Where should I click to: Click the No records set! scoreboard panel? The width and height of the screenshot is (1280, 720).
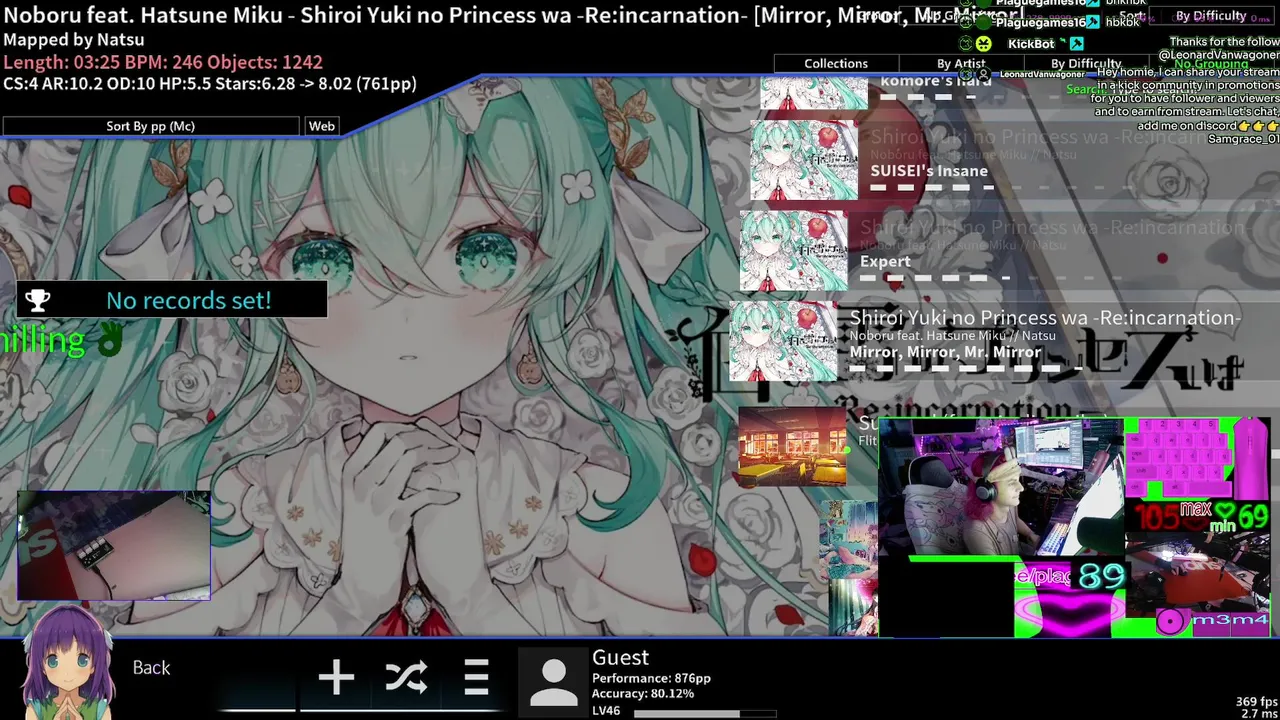coord(172,300)
